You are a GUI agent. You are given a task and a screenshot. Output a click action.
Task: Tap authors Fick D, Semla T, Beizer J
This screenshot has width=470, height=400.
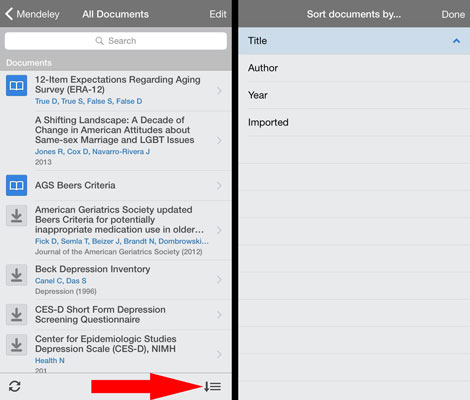pos(122,241)
